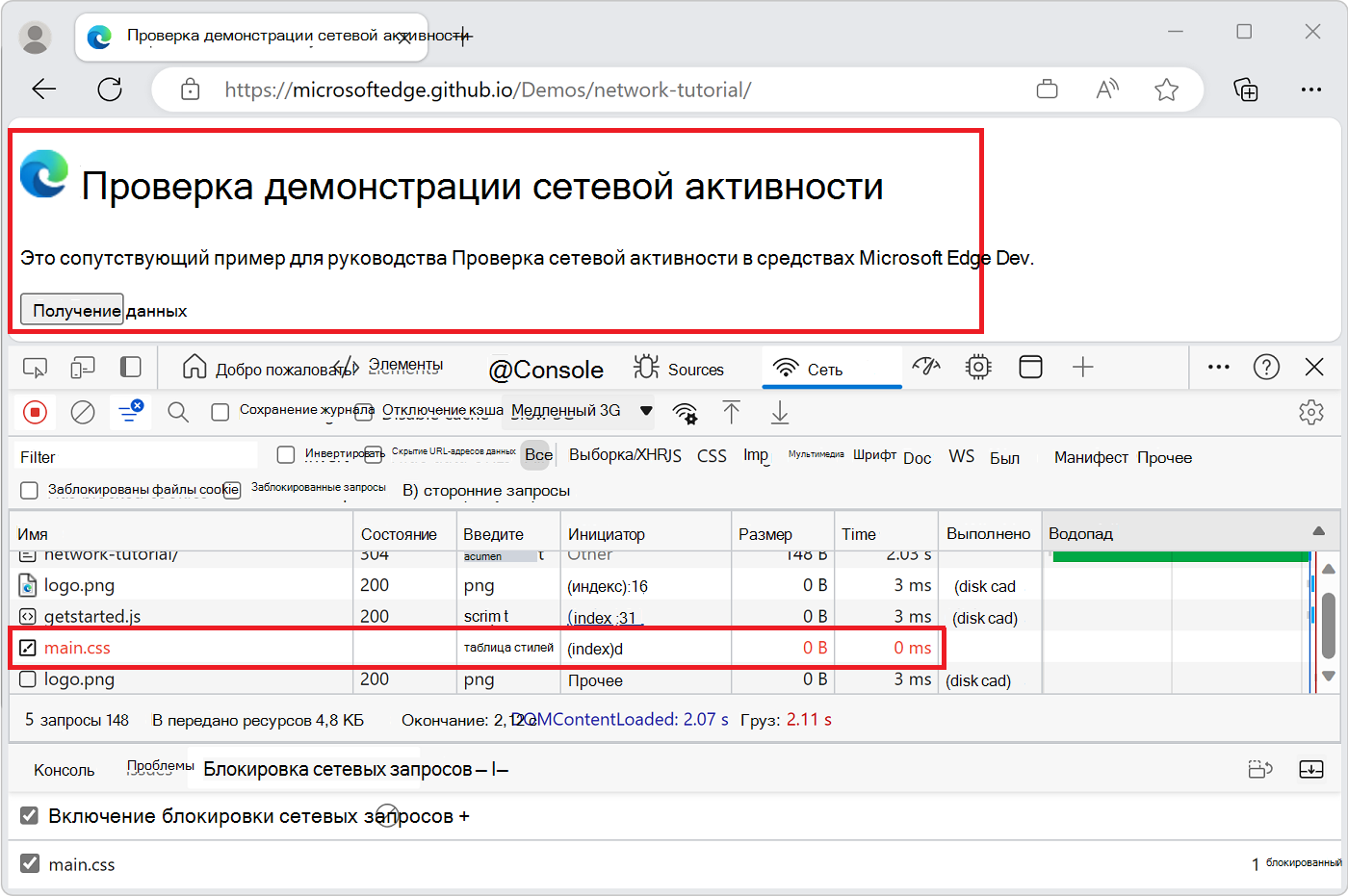Import a HAR file
This screenshot has height=896, width=1348.
pyautogui.click(x=732, y=411)
